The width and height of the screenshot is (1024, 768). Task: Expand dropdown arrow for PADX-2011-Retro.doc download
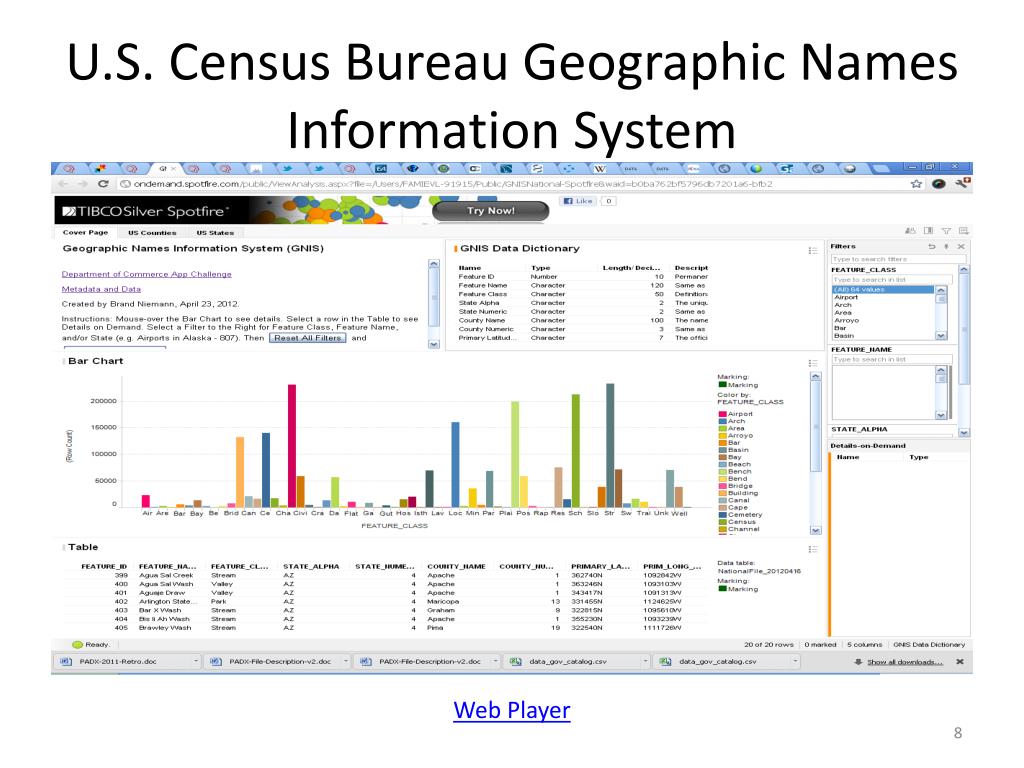click(195, 662)
